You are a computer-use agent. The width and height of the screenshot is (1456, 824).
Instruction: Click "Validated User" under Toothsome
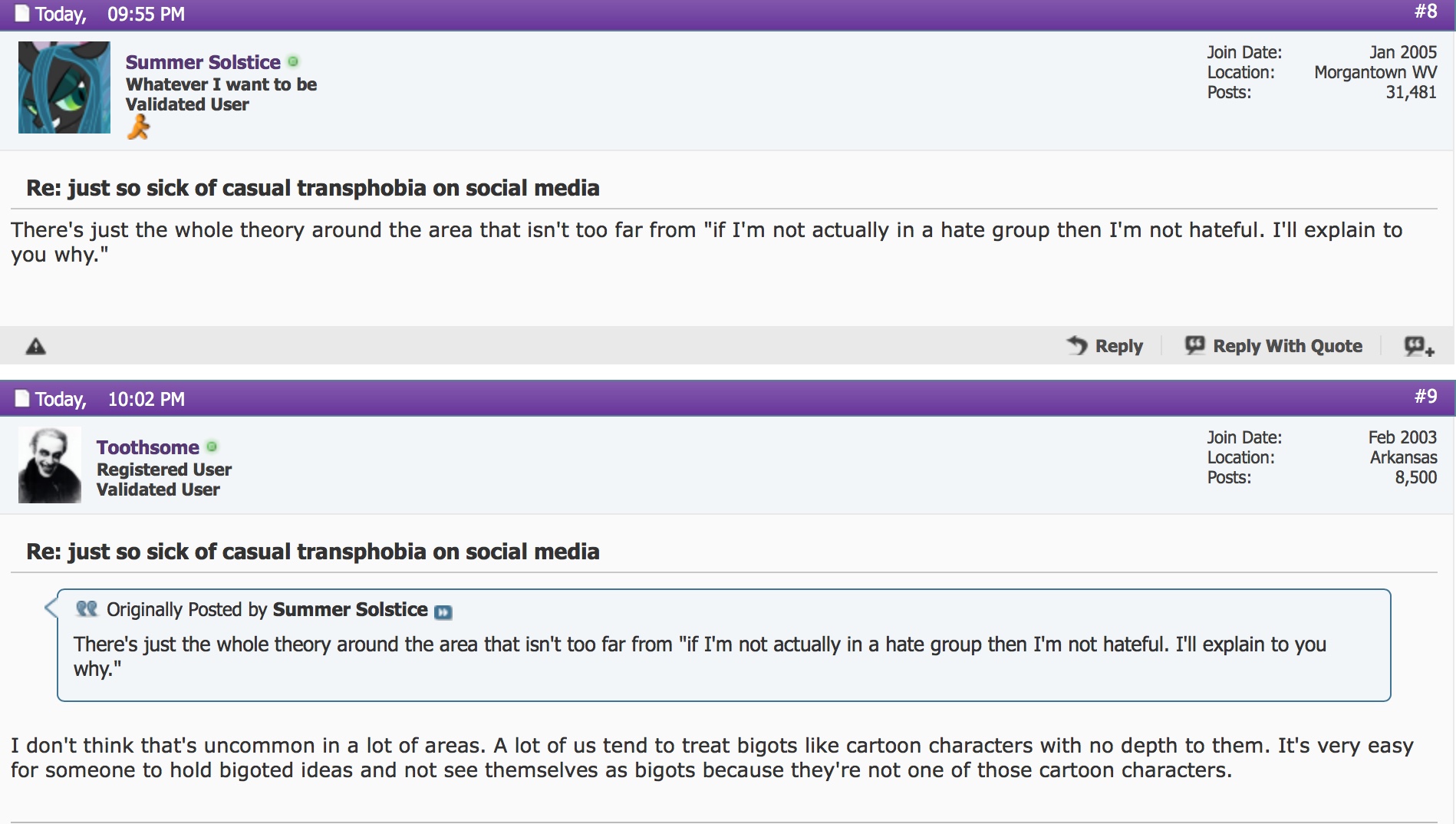158,489
